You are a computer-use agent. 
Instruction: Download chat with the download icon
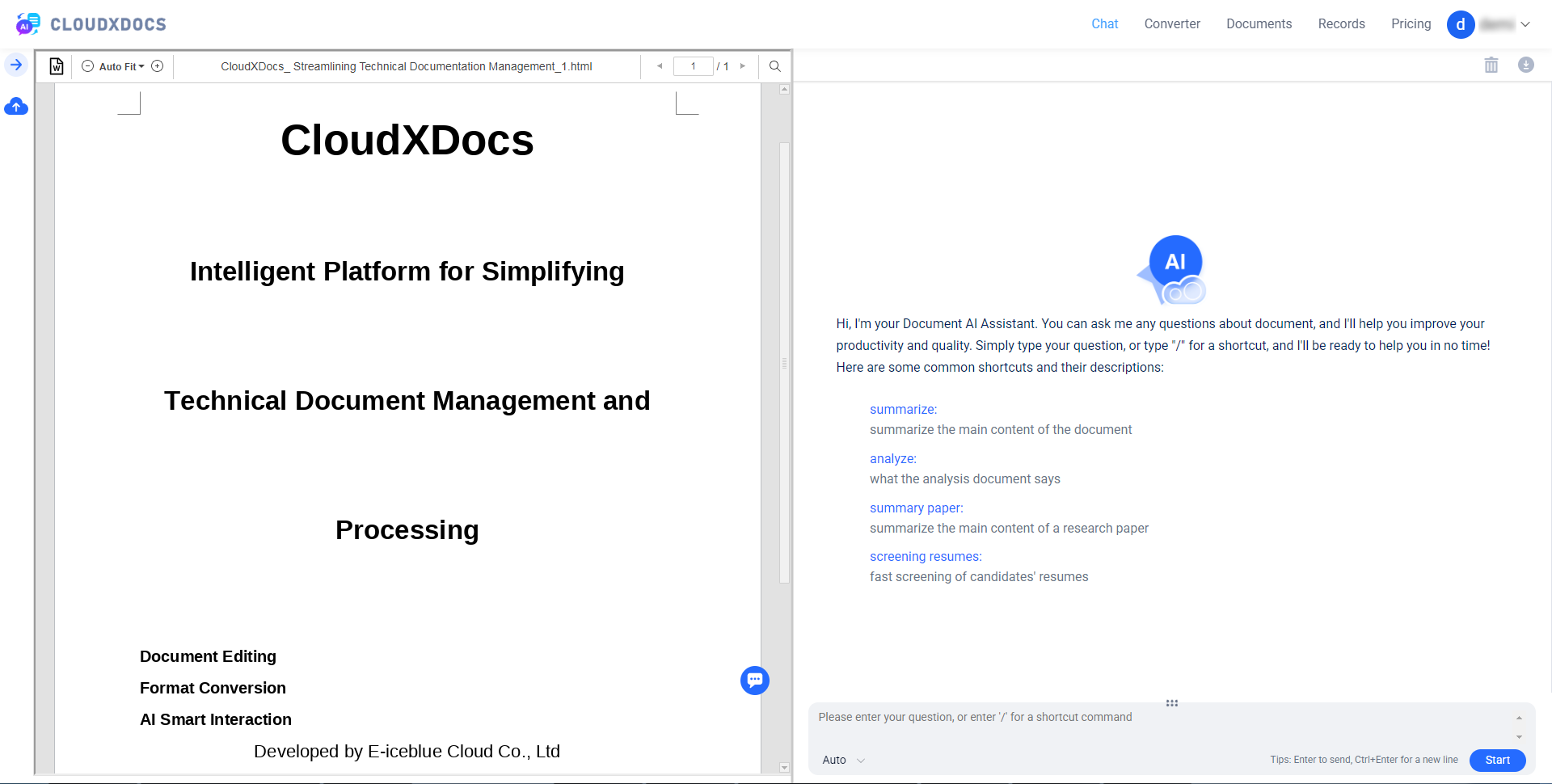coord(1526,65)
